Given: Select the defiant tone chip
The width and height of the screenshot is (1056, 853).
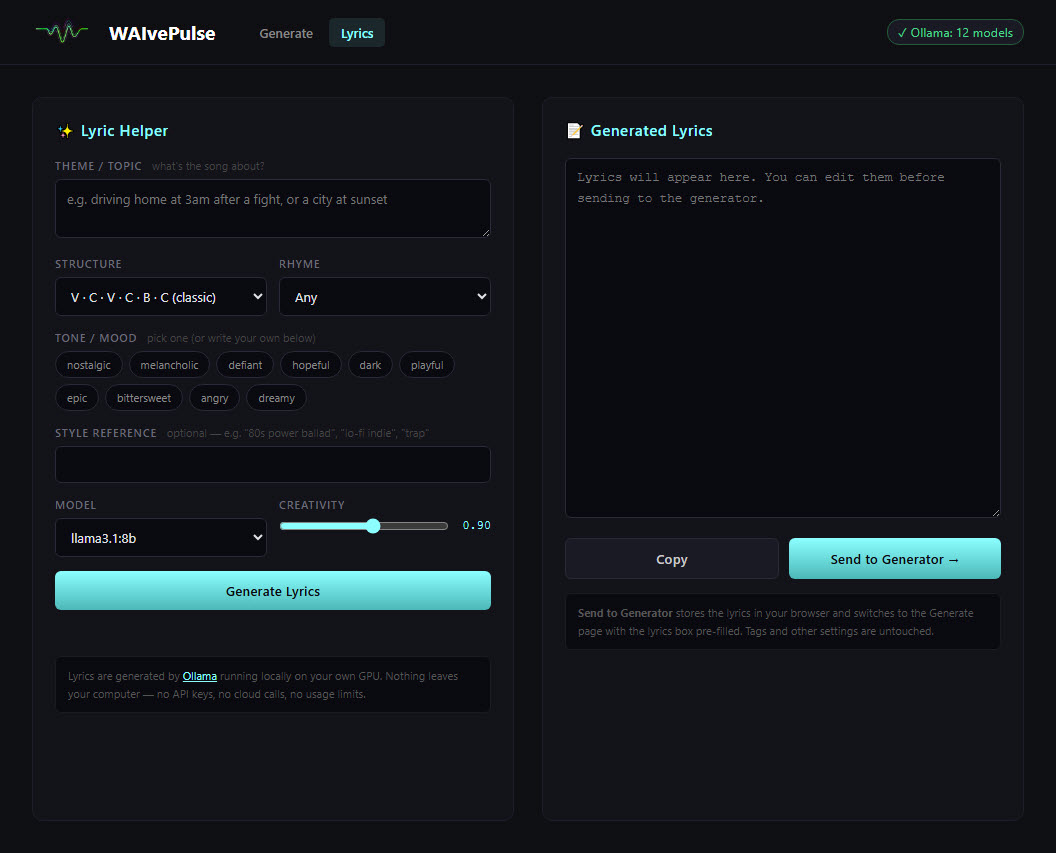Looking at the screenshot, I should click(245, 365).
